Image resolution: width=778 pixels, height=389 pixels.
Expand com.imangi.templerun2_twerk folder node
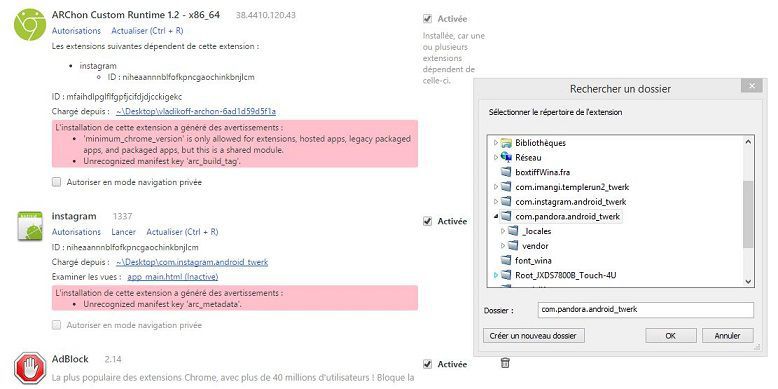point(495,187)
